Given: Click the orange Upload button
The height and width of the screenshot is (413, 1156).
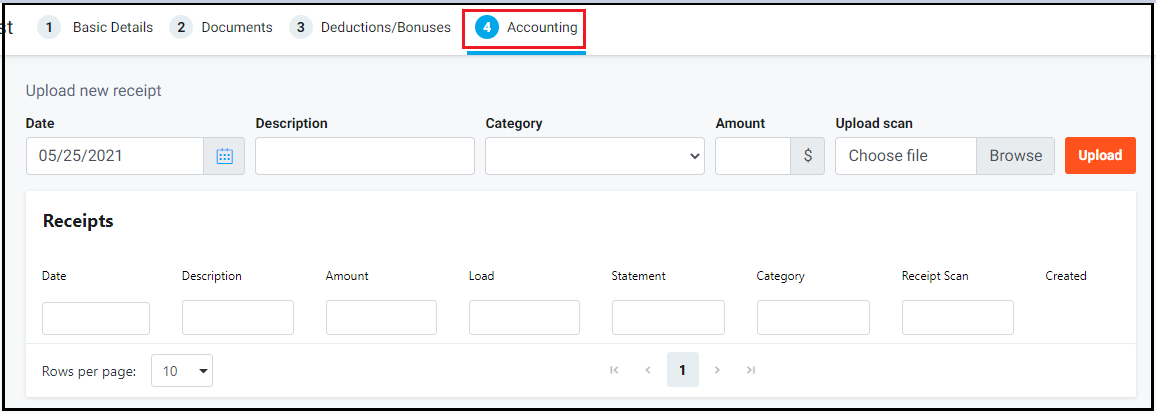Looking at the screenshot, I should click(x=1100, y=156).
